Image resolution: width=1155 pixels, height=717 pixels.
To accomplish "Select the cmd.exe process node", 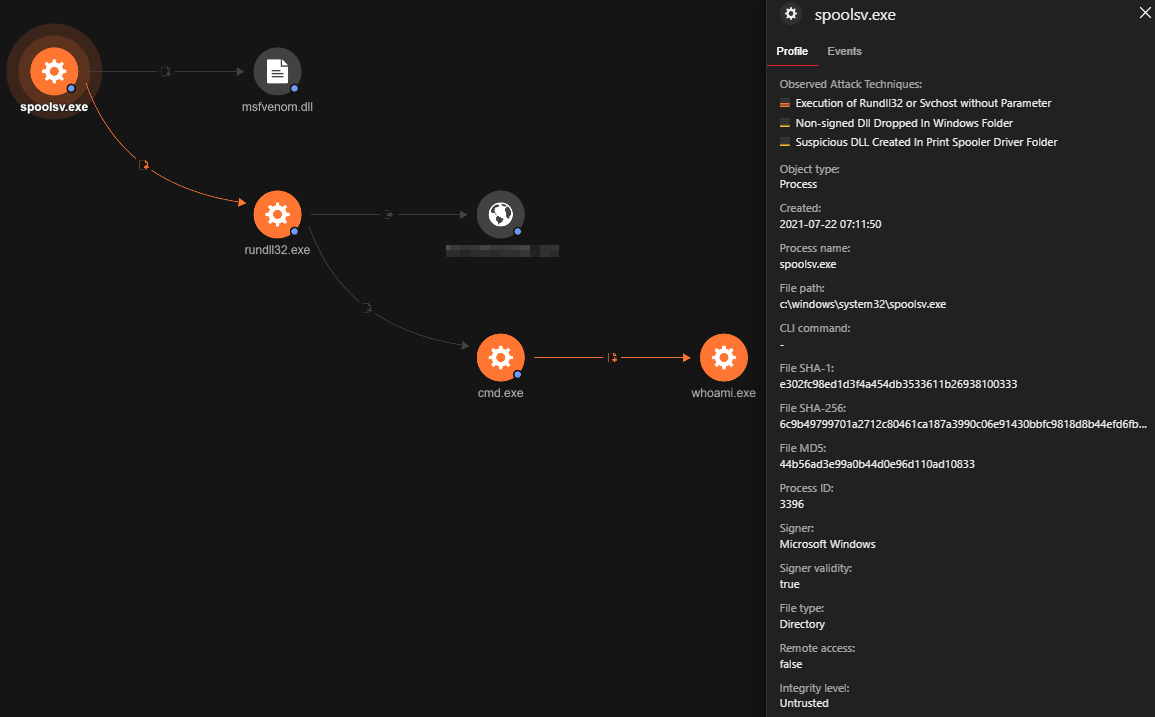I will [x=500, y=357].
